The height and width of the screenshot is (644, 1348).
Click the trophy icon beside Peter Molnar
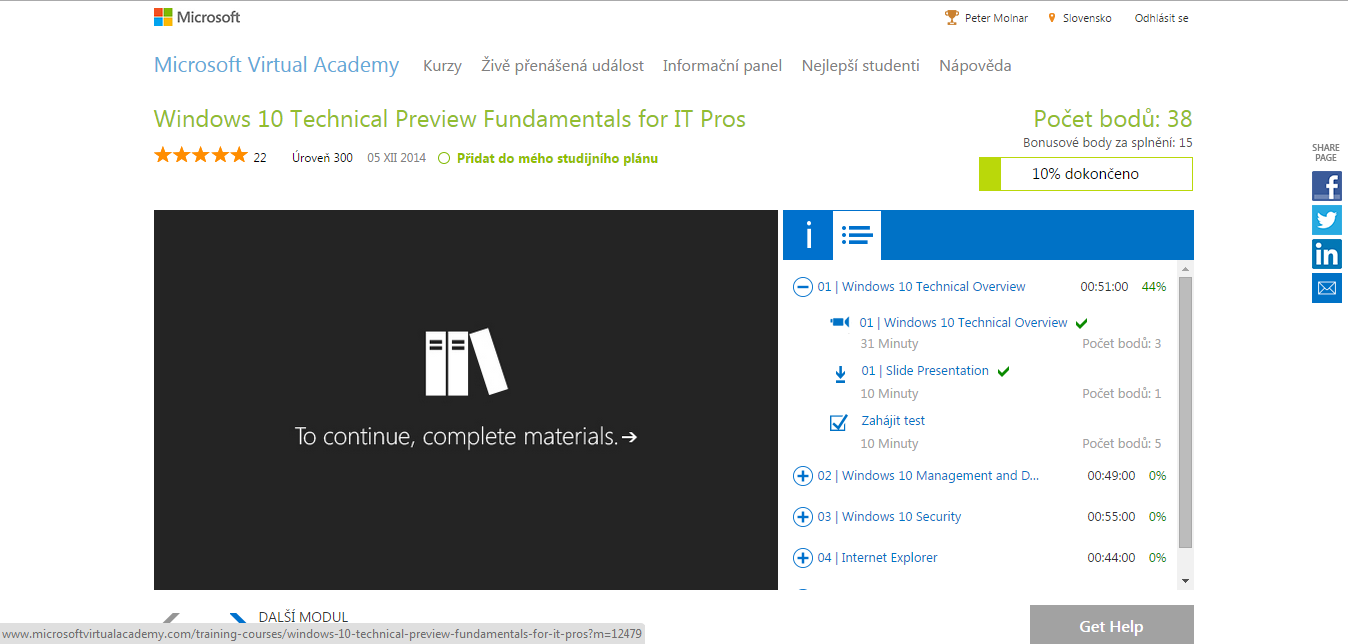click(952, 18)
